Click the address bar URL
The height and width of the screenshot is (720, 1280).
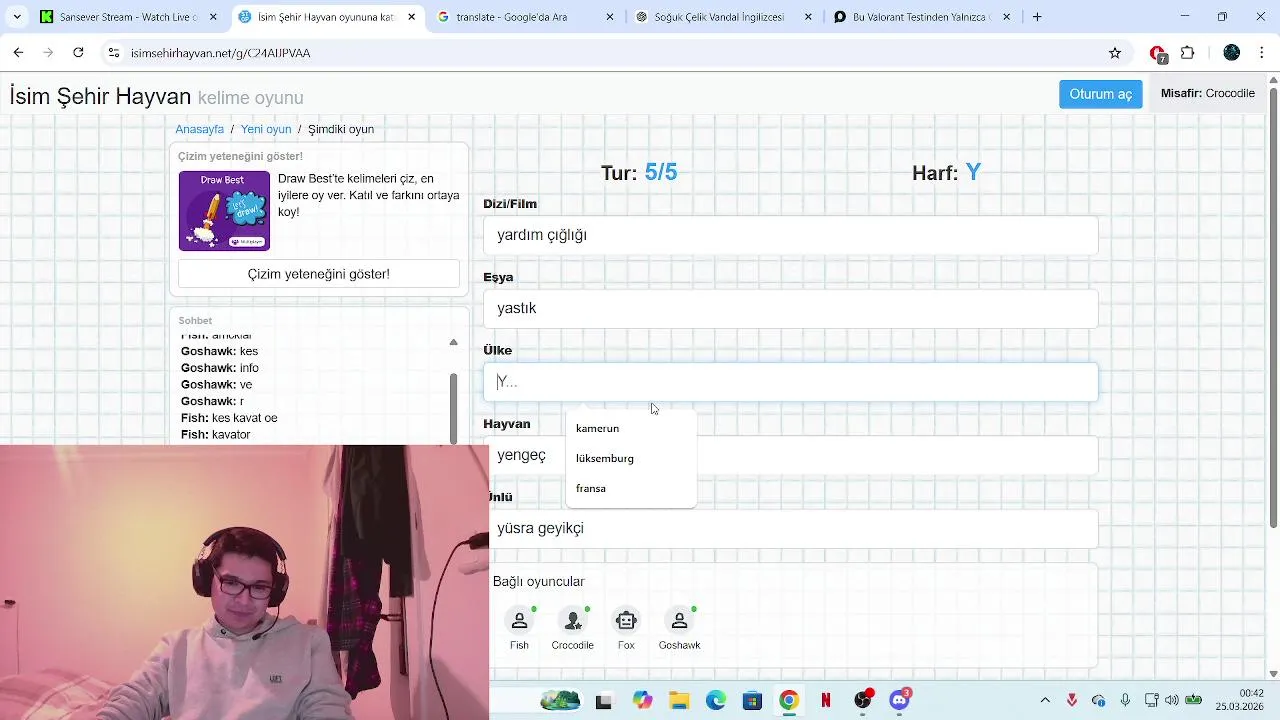[x=220, y=53]
